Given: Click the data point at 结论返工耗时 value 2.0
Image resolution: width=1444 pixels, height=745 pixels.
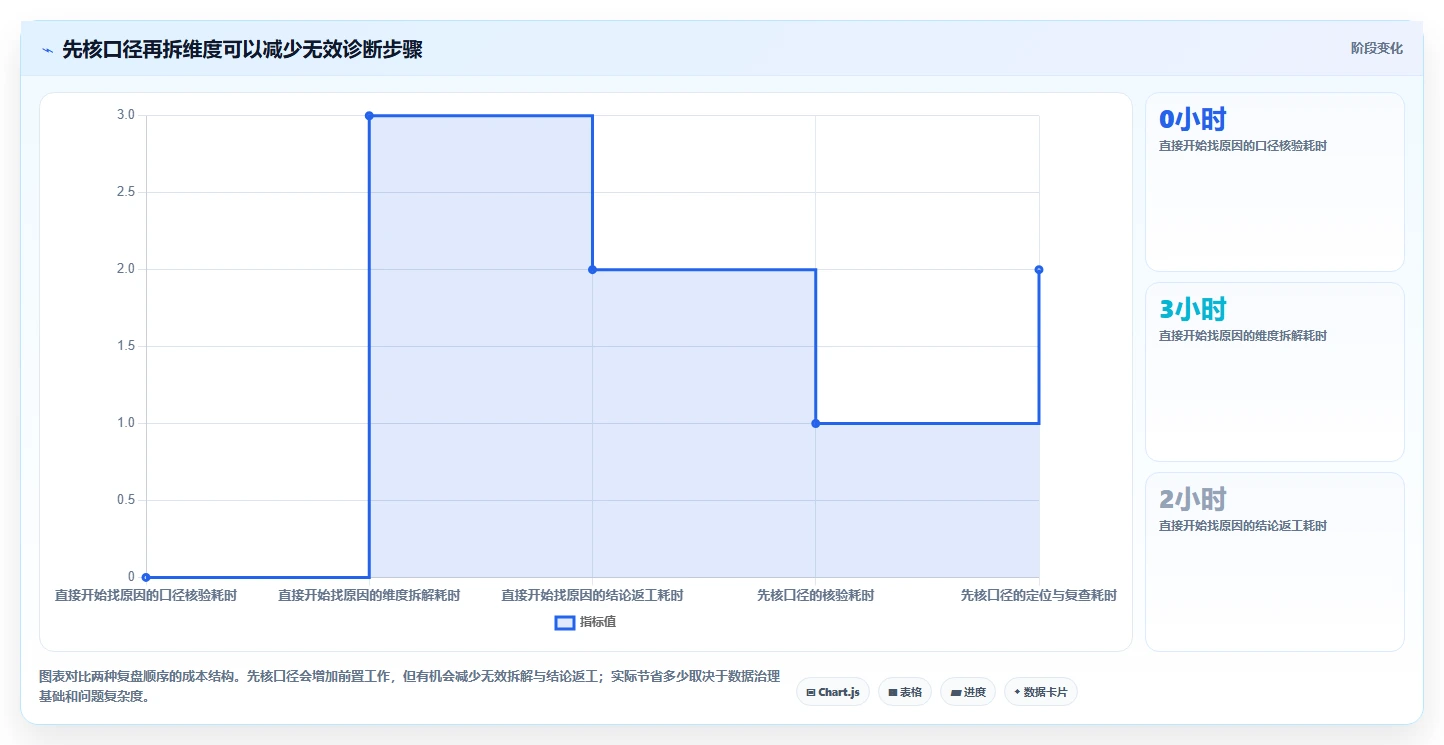Looking at the screenshot, I should (x=592, y=269).
